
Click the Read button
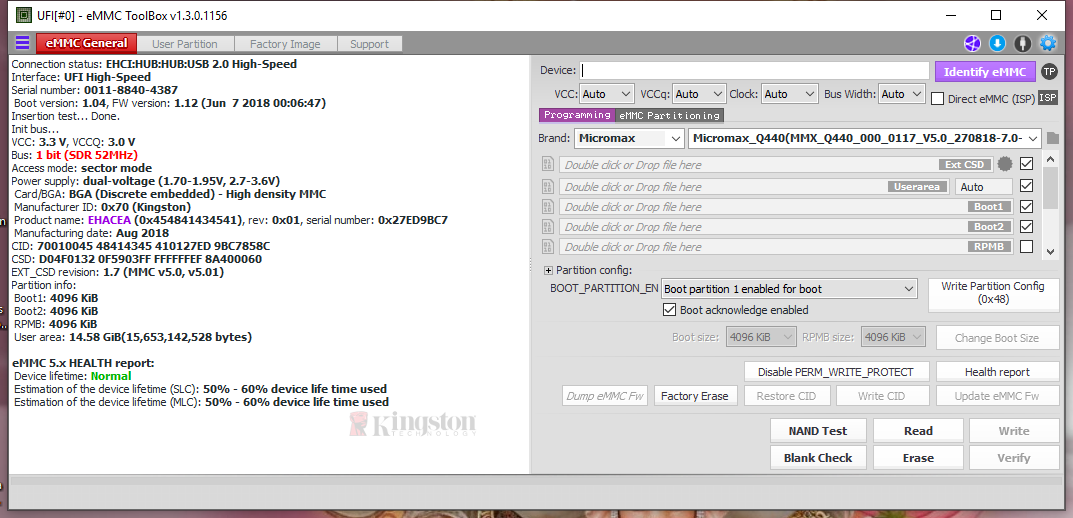(x=918, y=431)
